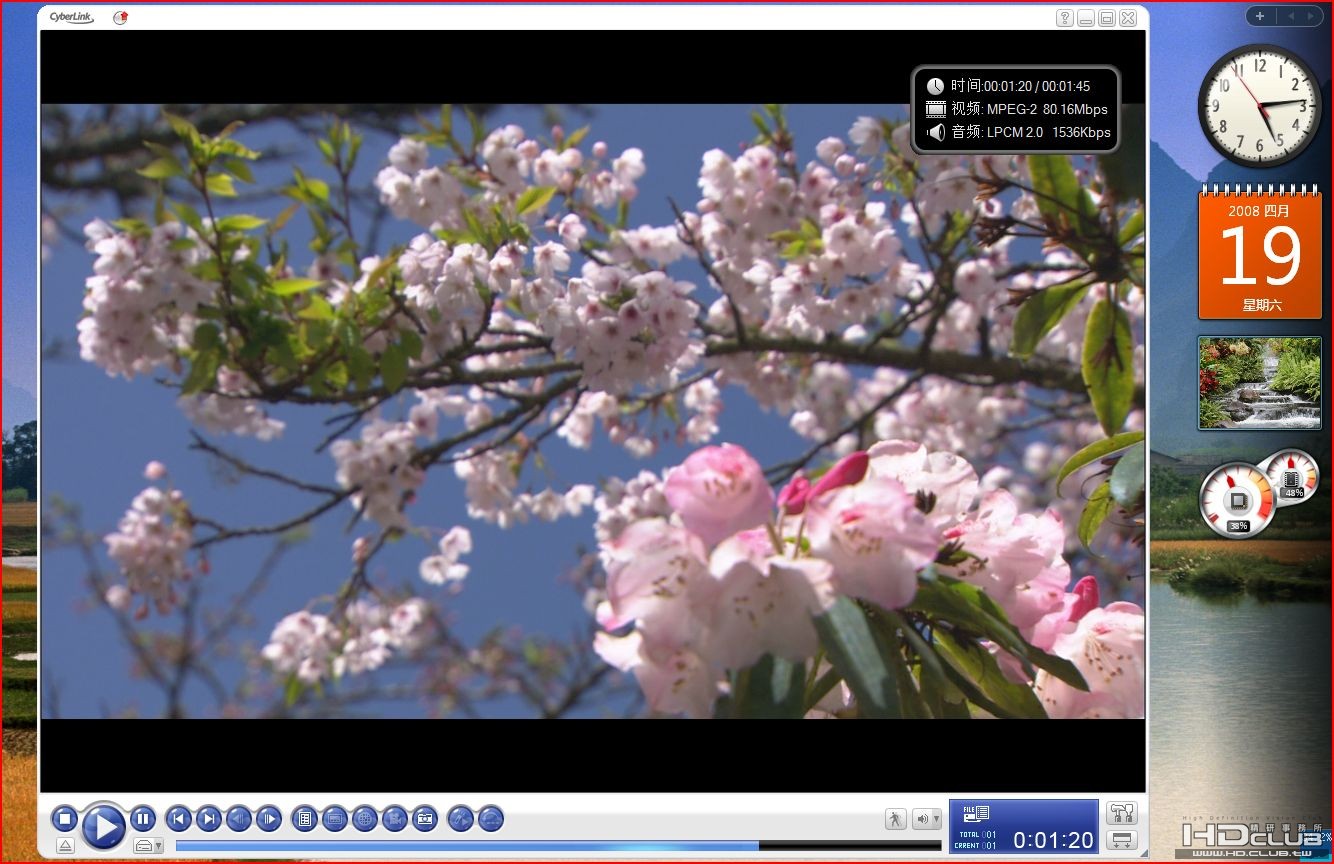
Task: Click the LPCM 2.0 1536Kbps audio info line
Action: pos(1018,132)
